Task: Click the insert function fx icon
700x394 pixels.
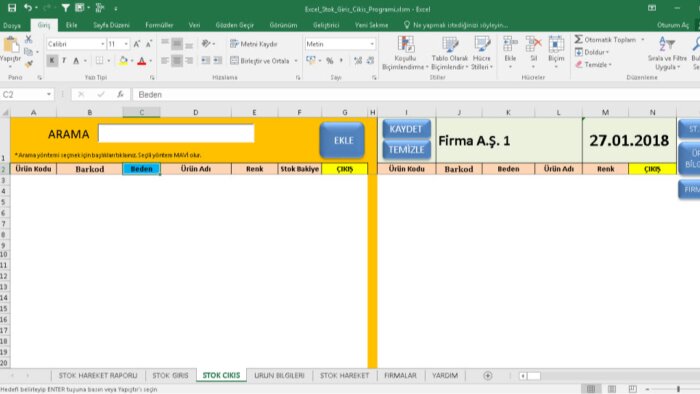Action: coord(120,95)
